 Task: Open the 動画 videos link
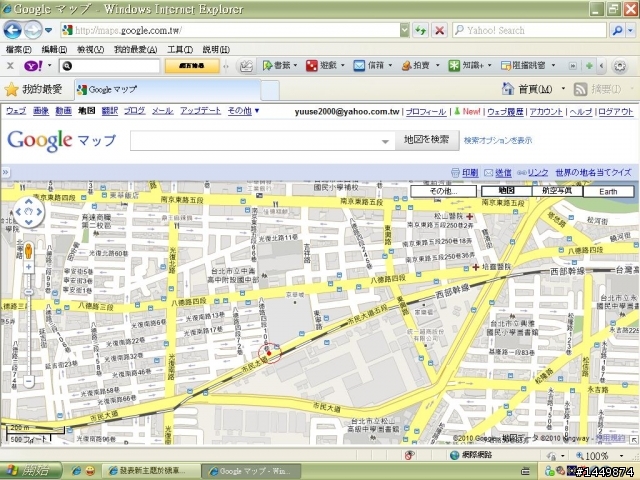tap(63, 111)
